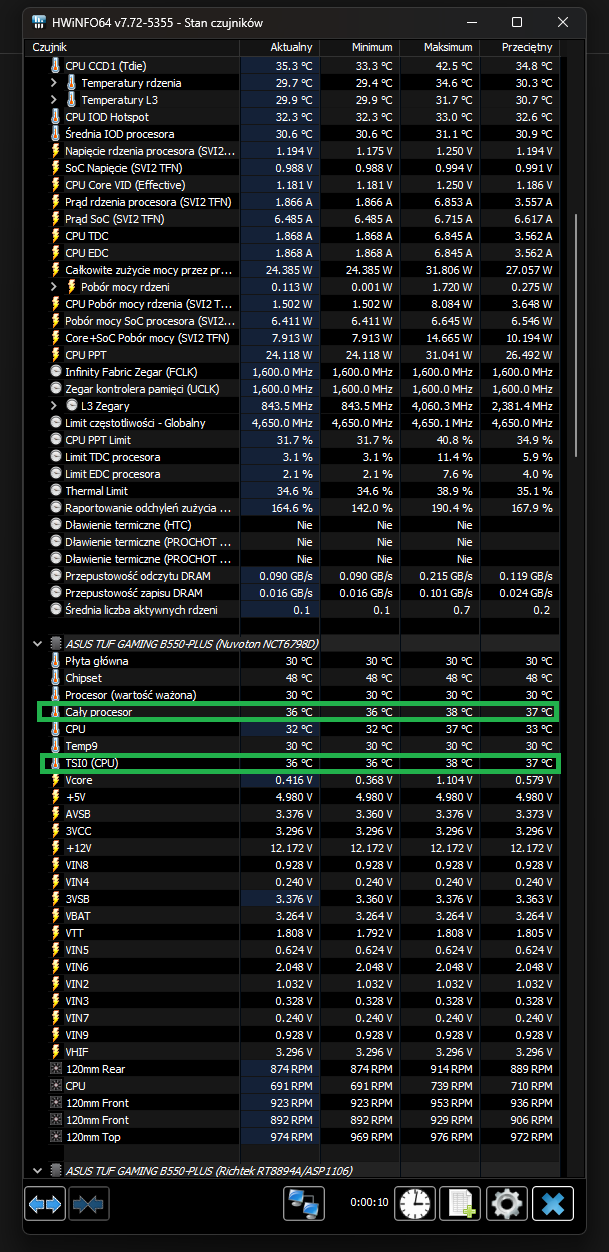Click fan icon beside 120mm Rear
The height and width of the screenshot is (1252, 609).
56,1069
